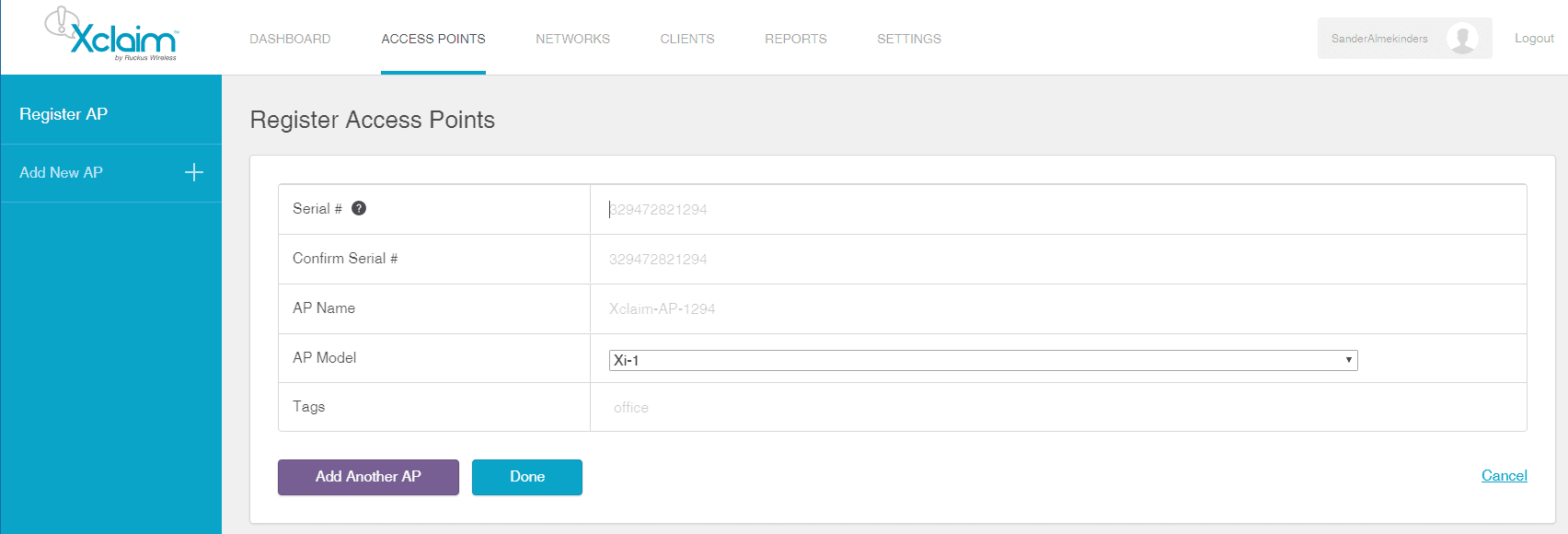Screen dimensions: 1568x534
Task: Select the Access Points tab
Action: click(x=433, y=39)
